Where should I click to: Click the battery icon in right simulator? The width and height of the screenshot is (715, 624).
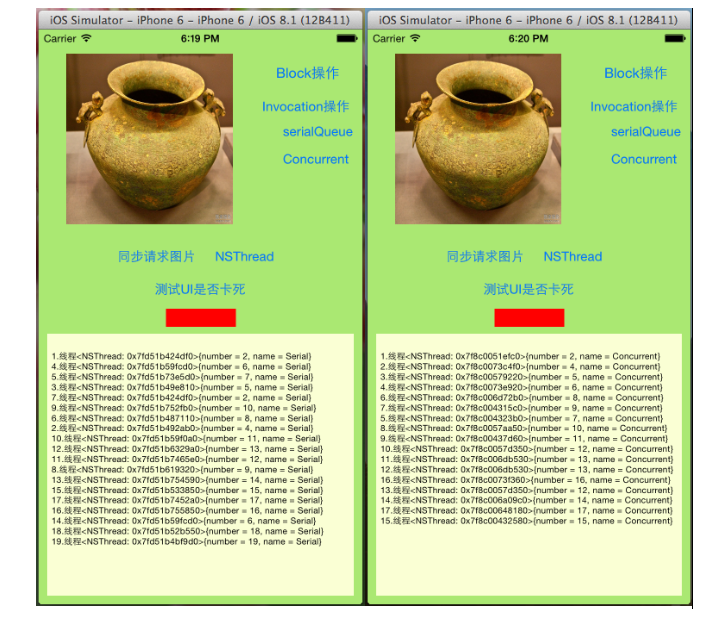point(675,39)
